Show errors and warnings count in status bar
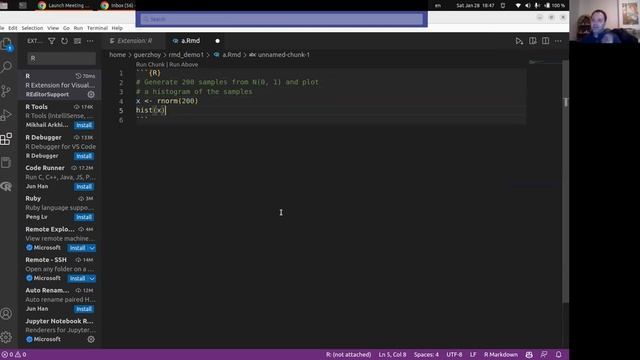Image resolution: width=640 pixels, height=360 pixels. click(x=14, y=355)
